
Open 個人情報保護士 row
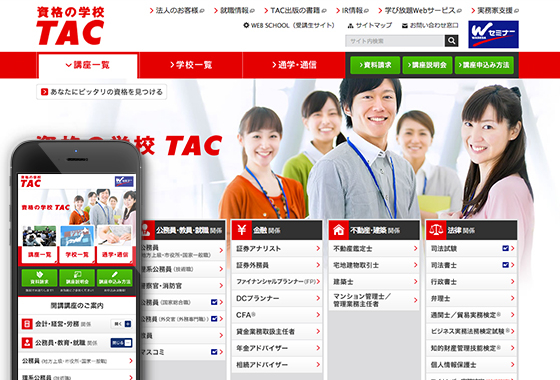tap(472, 365)
